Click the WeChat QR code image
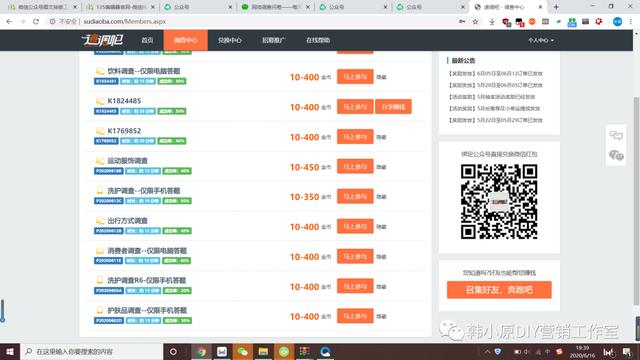This screenshot has width=640, height=360. tap(499, 202)
